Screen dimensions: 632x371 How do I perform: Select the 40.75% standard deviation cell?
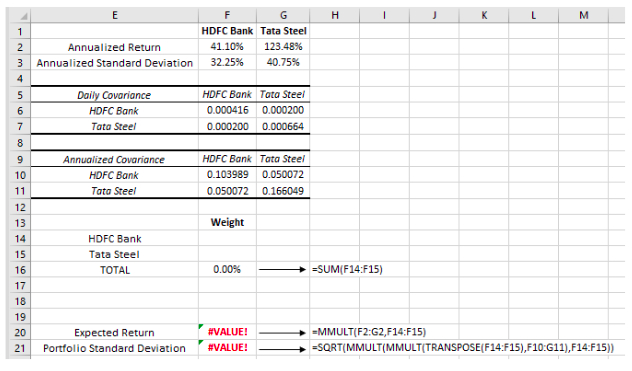283,63
